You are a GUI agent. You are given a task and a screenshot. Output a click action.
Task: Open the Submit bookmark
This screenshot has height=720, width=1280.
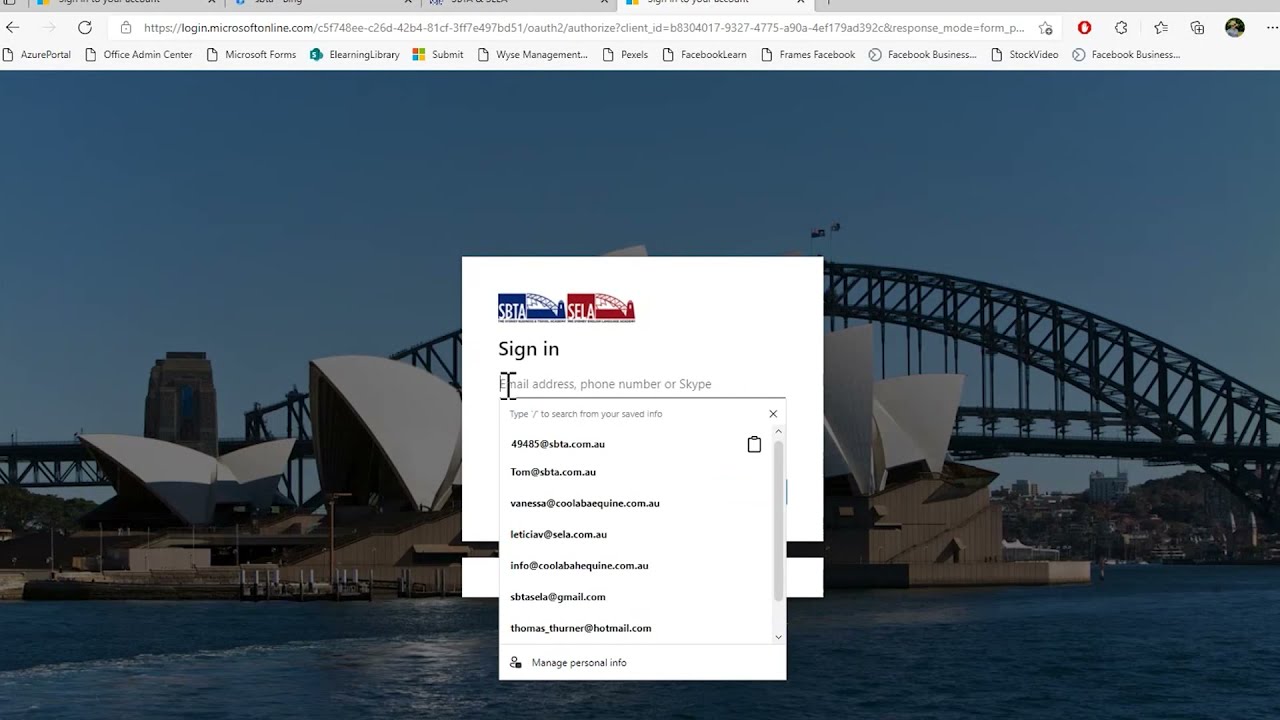coord(438,55)
